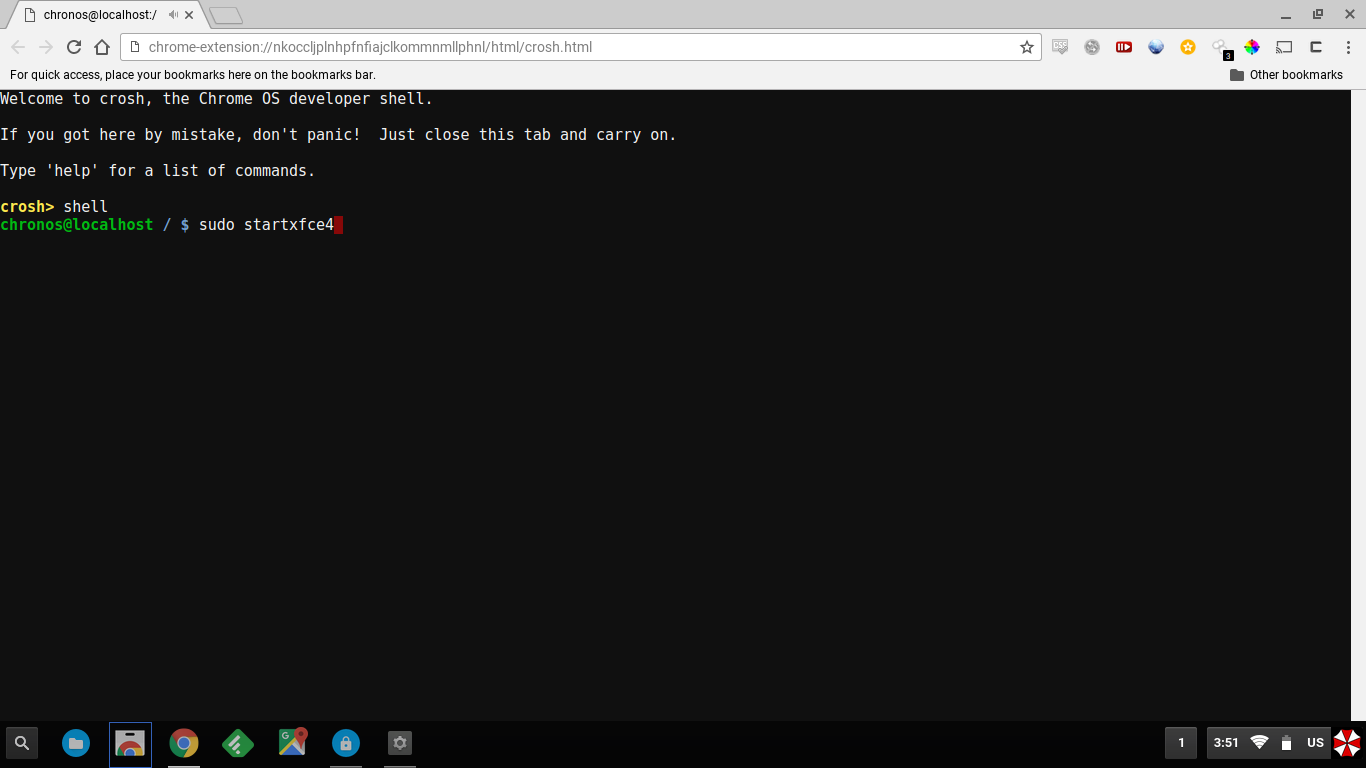
Task: Click the "Type 'help'" line
Action: point(157,171)
